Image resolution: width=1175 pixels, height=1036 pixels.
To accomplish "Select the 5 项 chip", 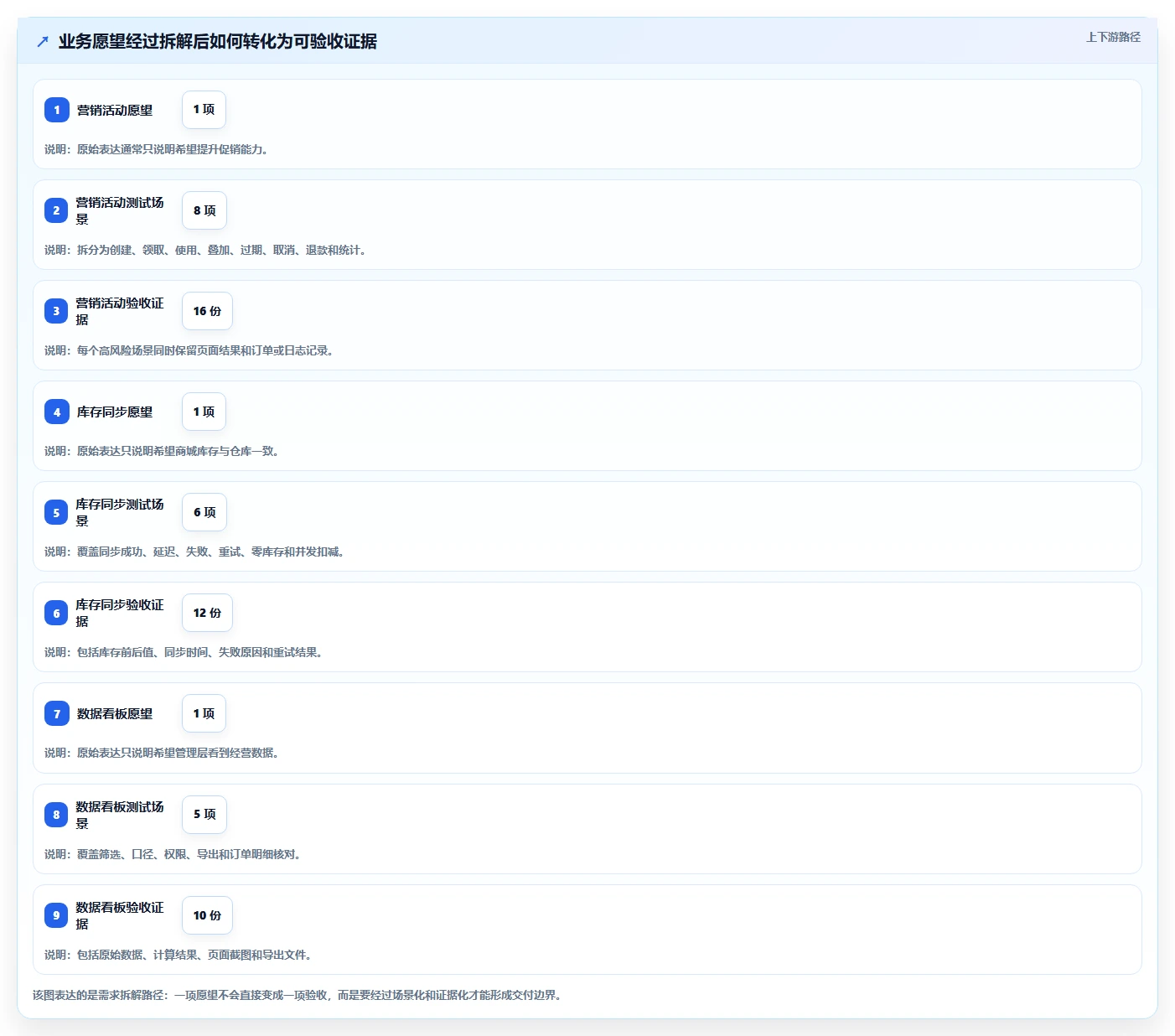I will tap(204, 814).
